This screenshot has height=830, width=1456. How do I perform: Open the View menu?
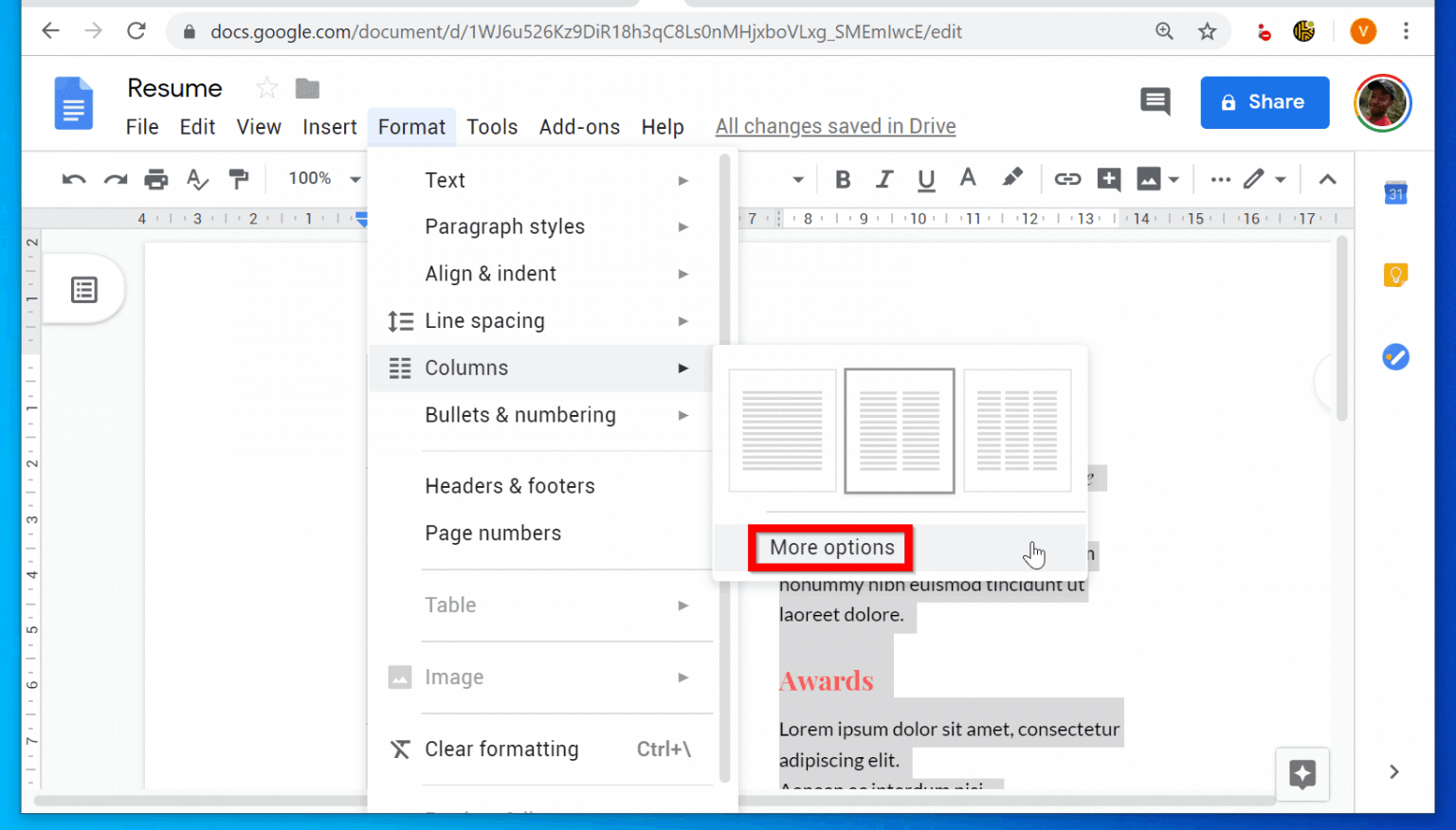(x=259, y=127)
